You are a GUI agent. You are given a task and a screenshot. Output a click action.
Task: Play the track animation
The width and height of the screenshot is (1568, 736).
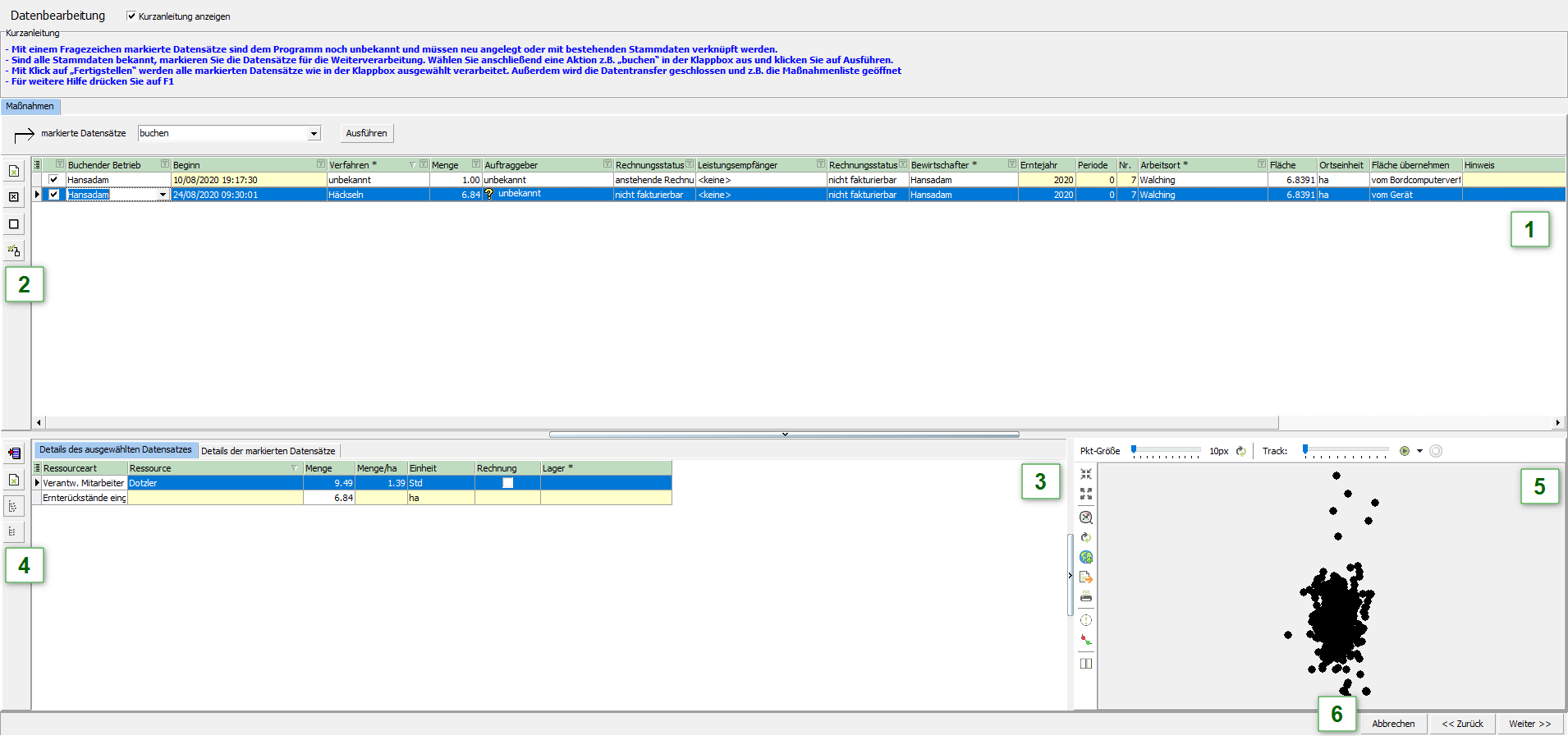click(x=1405, y=451)
